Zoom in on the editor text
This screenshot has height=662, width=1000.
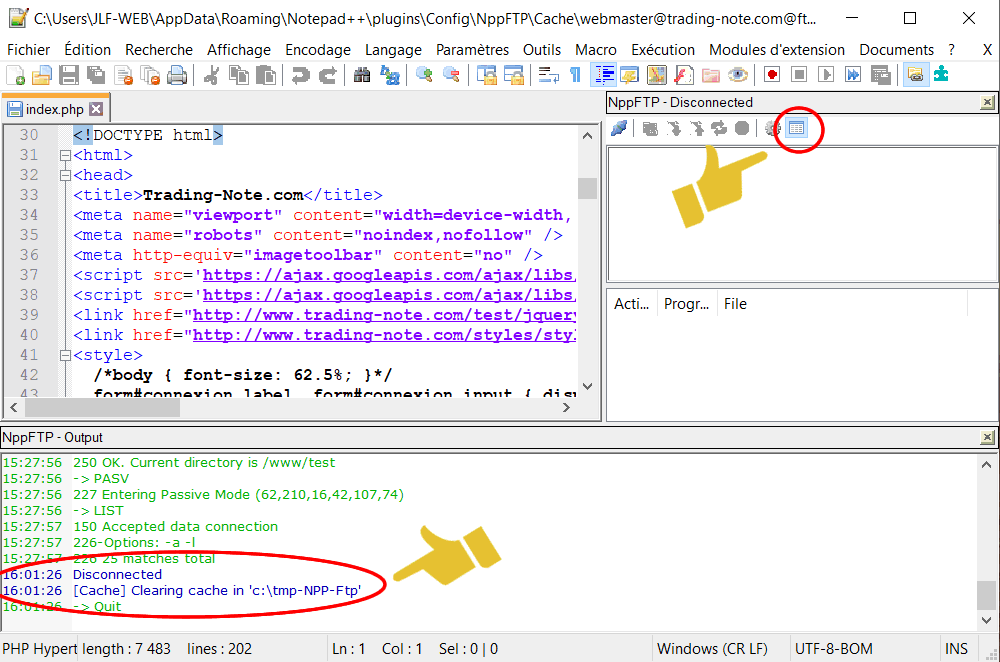pyautogui.click(x=423, y=75)
